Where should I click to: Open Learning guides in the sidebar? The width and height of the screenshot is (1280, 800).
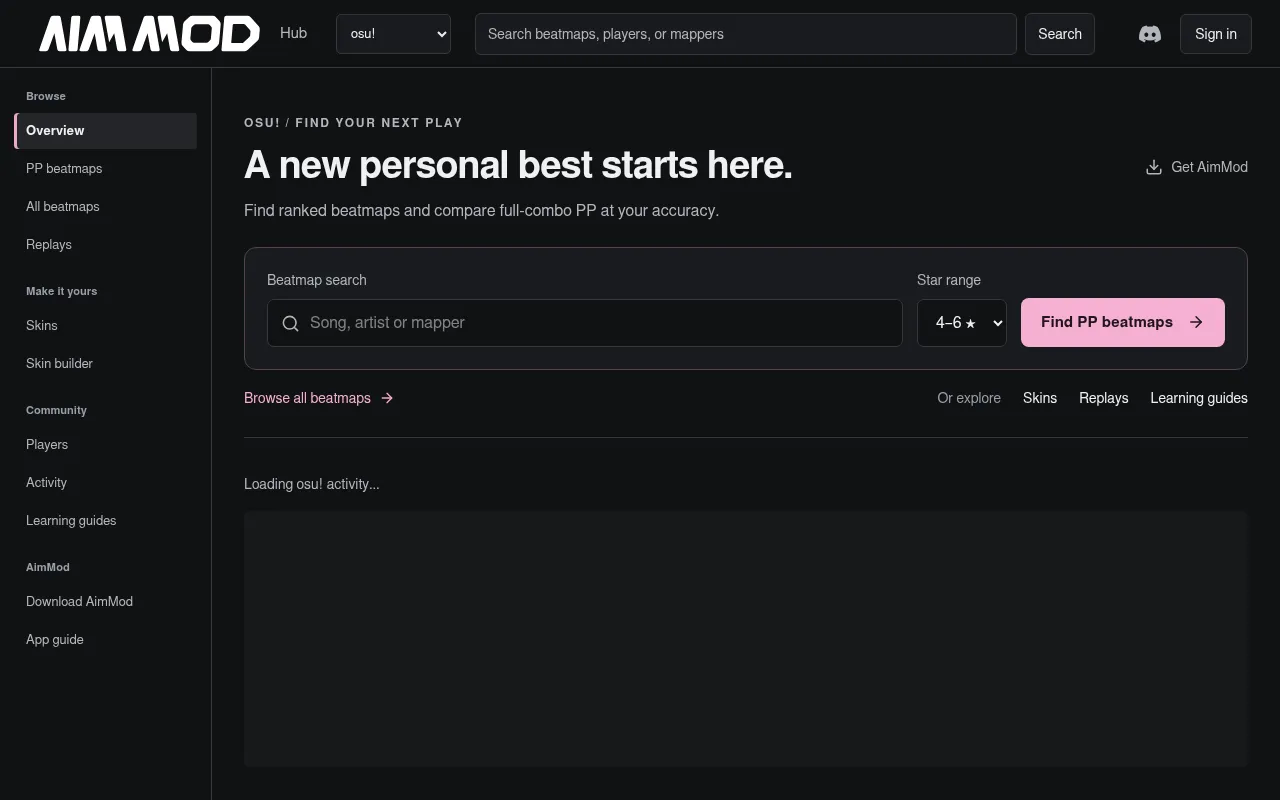tap(106, 521)
